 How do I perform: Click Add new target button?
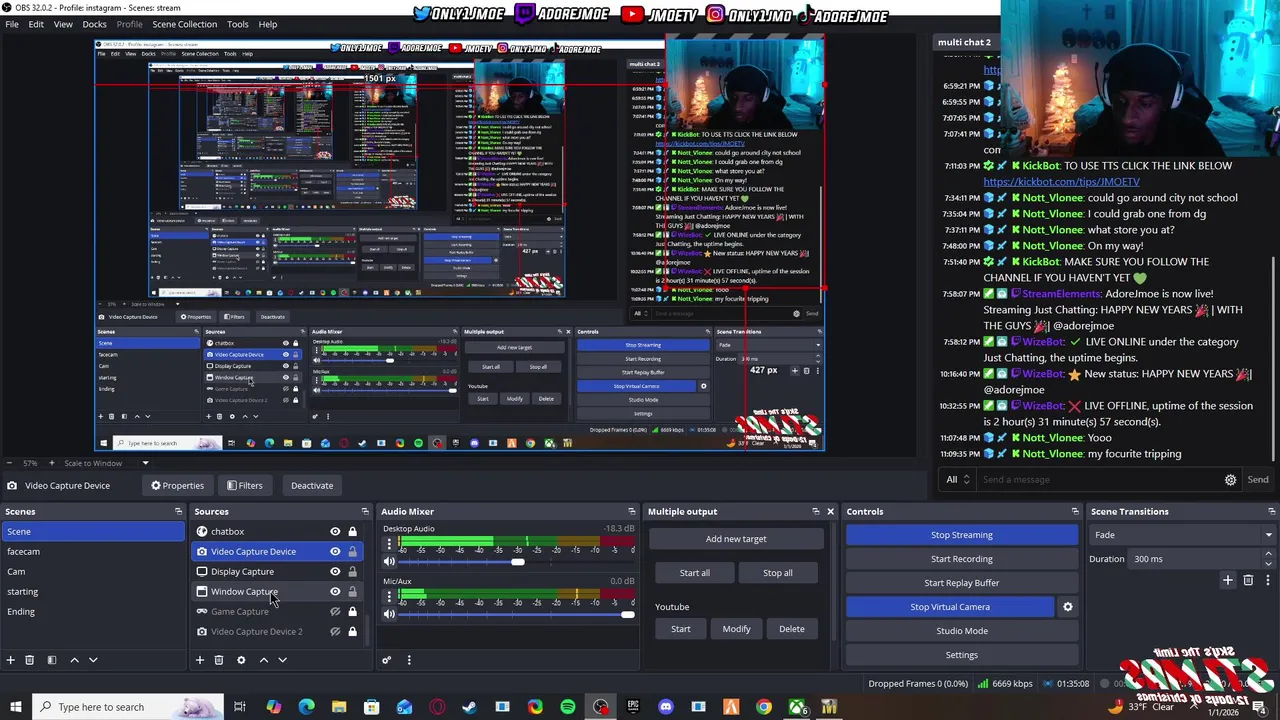click(x=736, y=539)
